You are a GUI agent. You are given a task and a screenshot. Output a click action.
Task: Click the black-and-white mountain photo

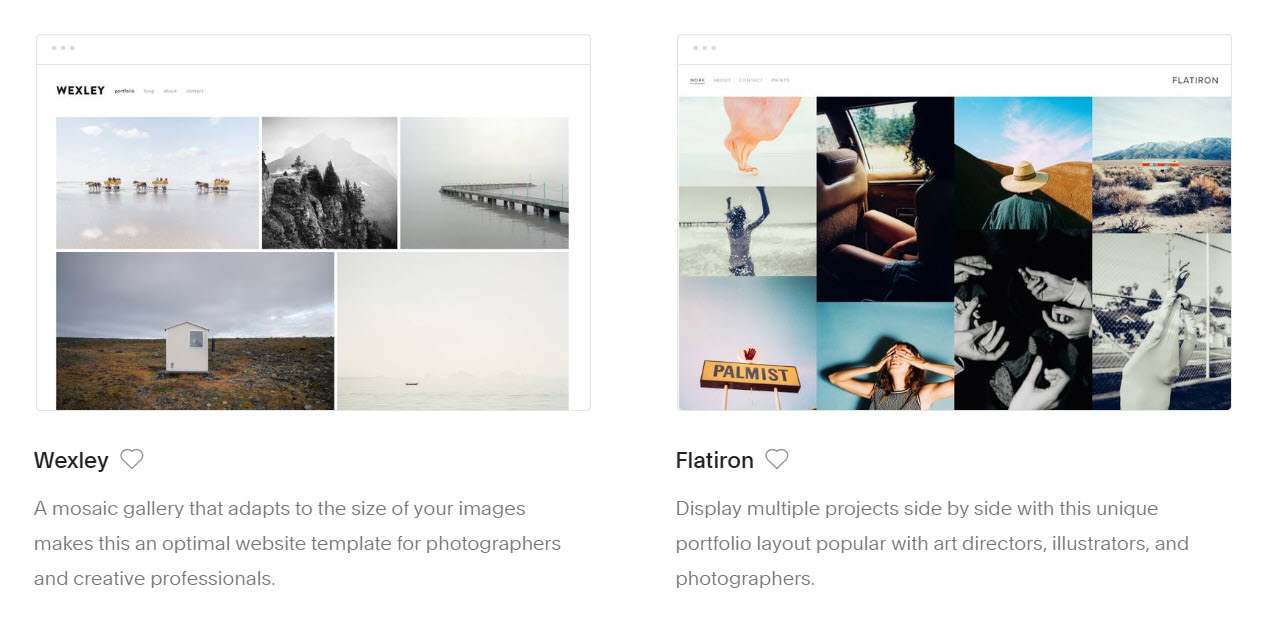(x=329, y=183)
